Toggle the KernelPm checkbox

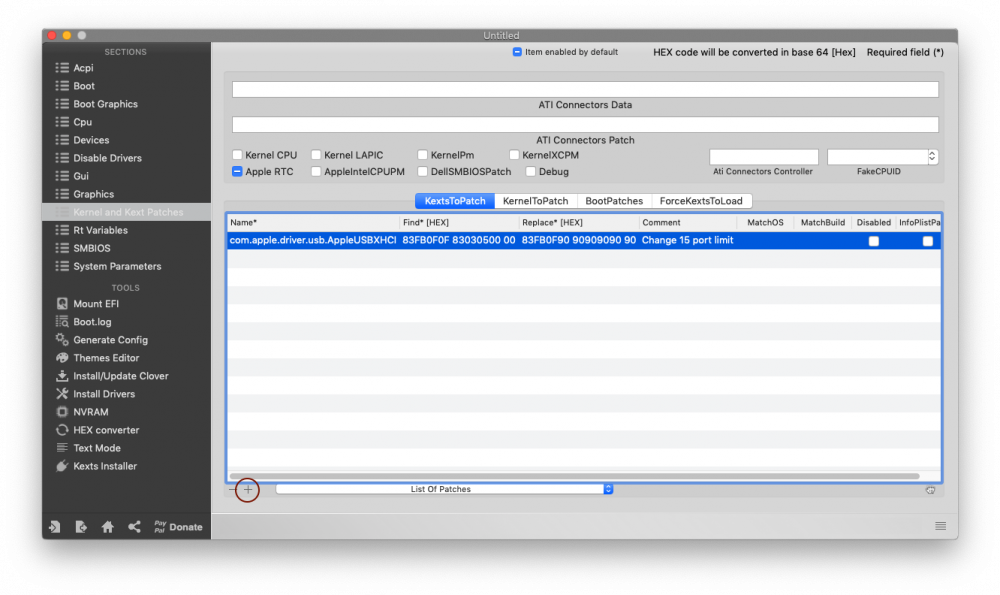click(x=422, y=155)
